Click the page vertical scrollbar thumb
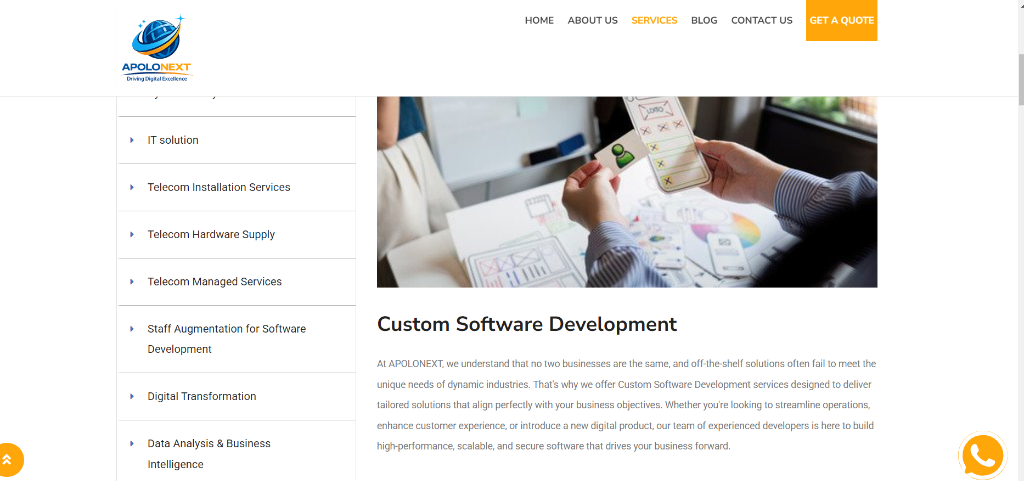Screen dimensions: 1024x481 pyautogui.click(x=1021, y=78)
